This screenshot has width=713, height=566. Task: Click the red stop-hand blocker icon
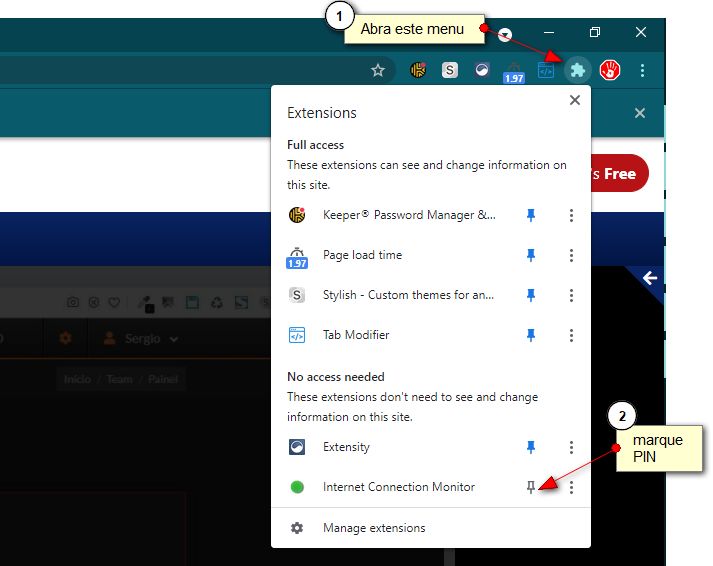(610, 70)
